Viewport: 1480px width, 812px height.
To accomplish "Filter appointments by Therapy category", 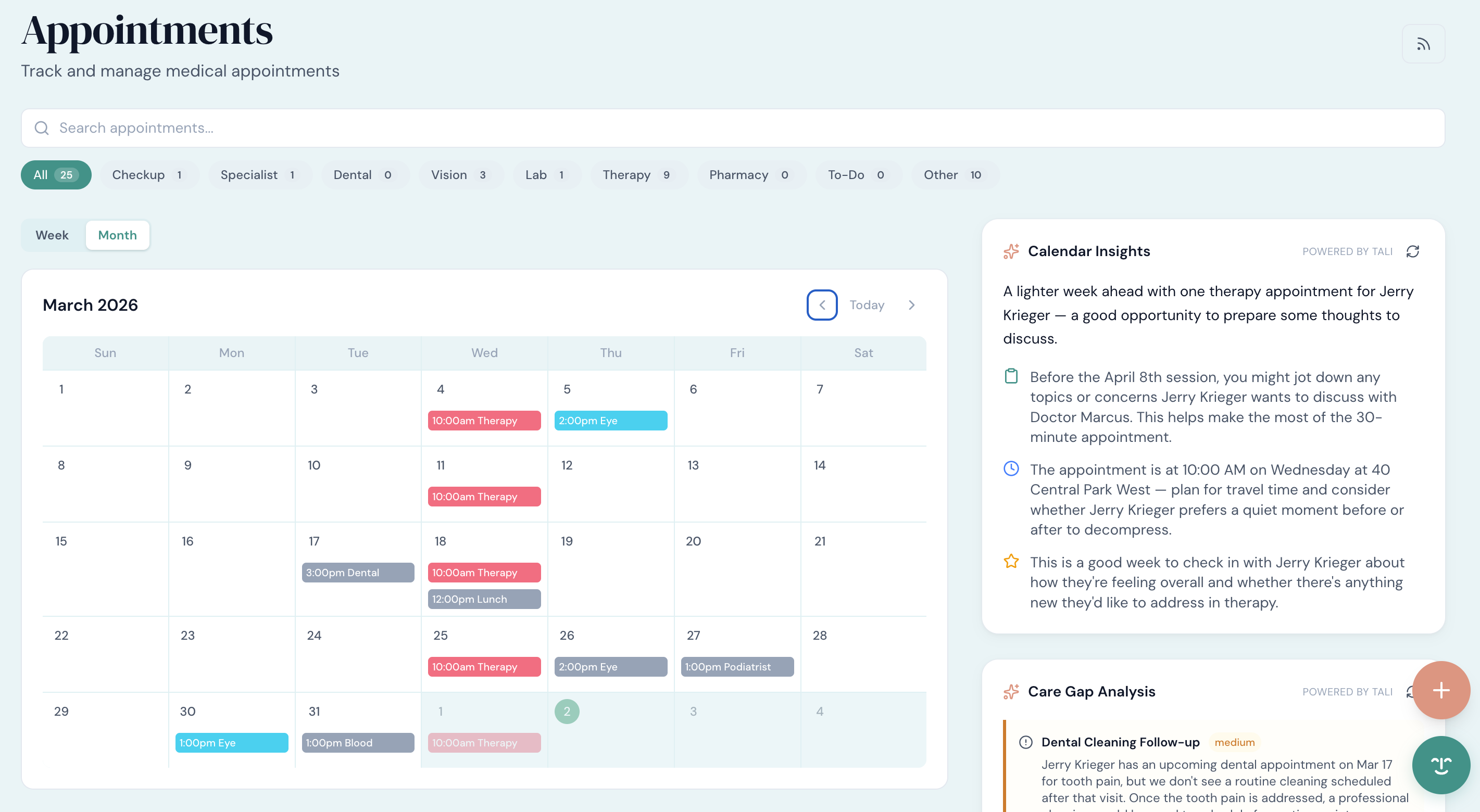I will 636,174.
